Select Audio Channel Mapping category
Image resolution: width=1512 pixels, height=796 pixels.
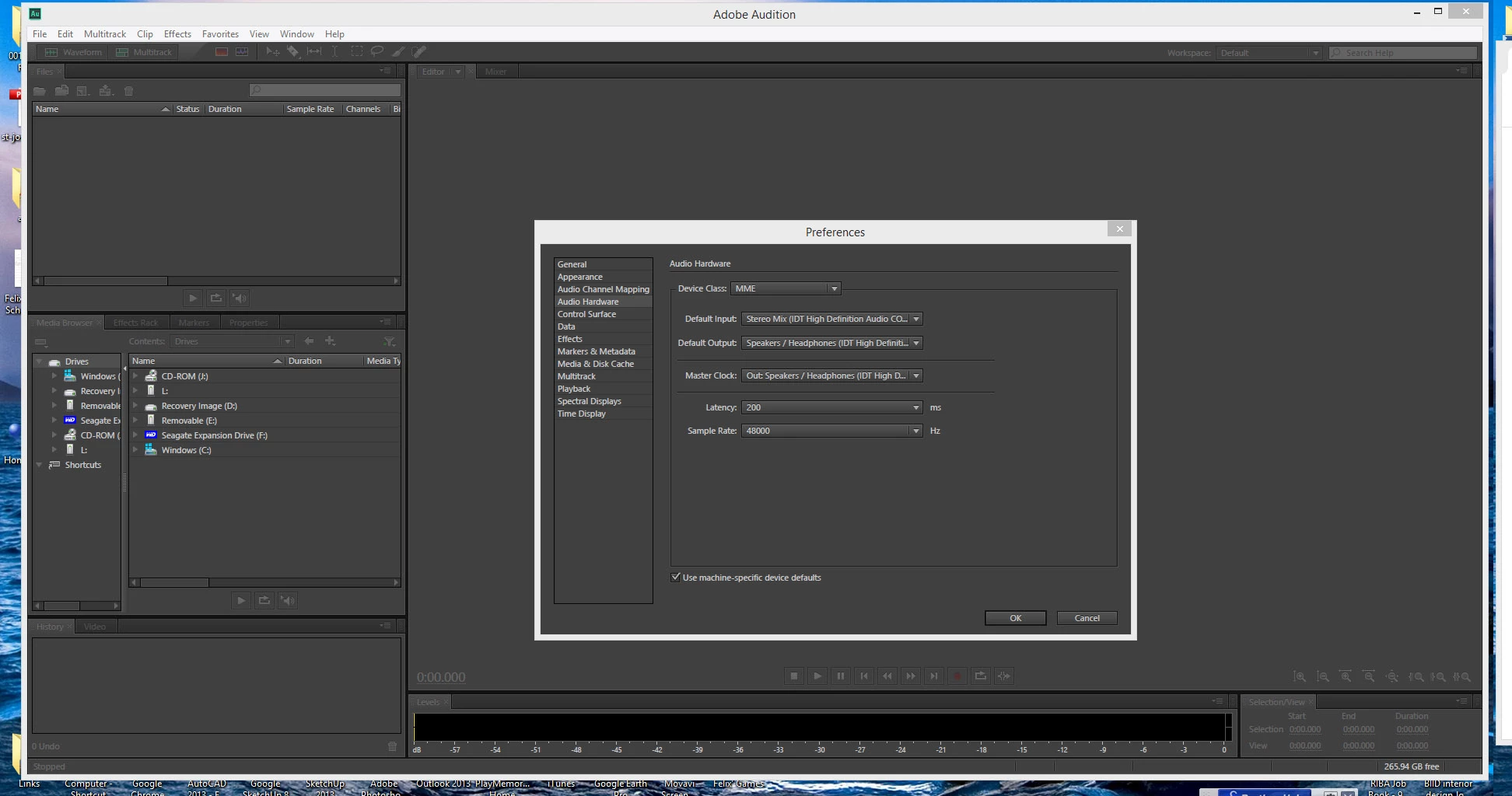(604, 289)
